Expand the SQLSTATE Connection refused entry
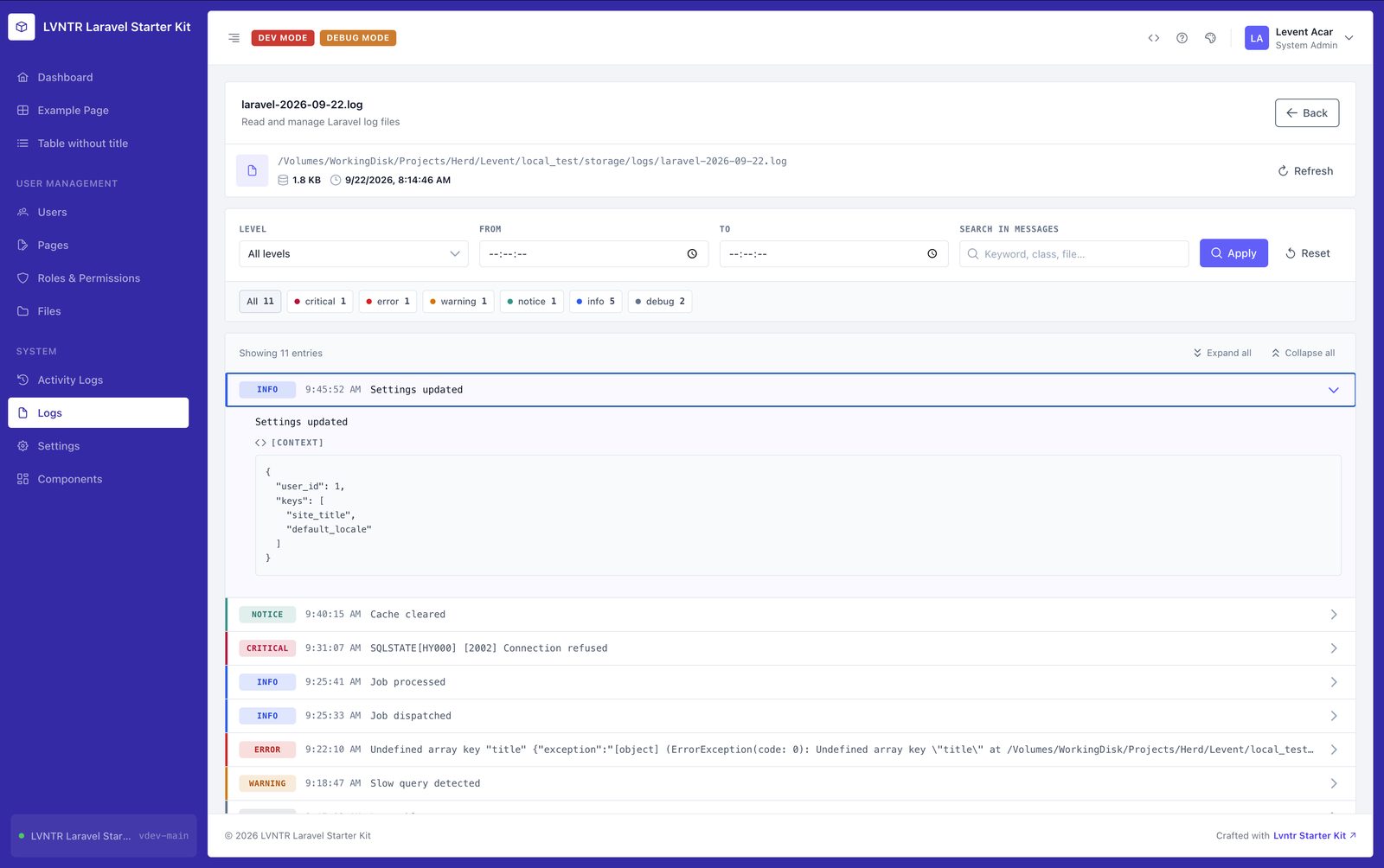Image resolution: width=1384 pixels, height=868 pixels. (790, 648)
